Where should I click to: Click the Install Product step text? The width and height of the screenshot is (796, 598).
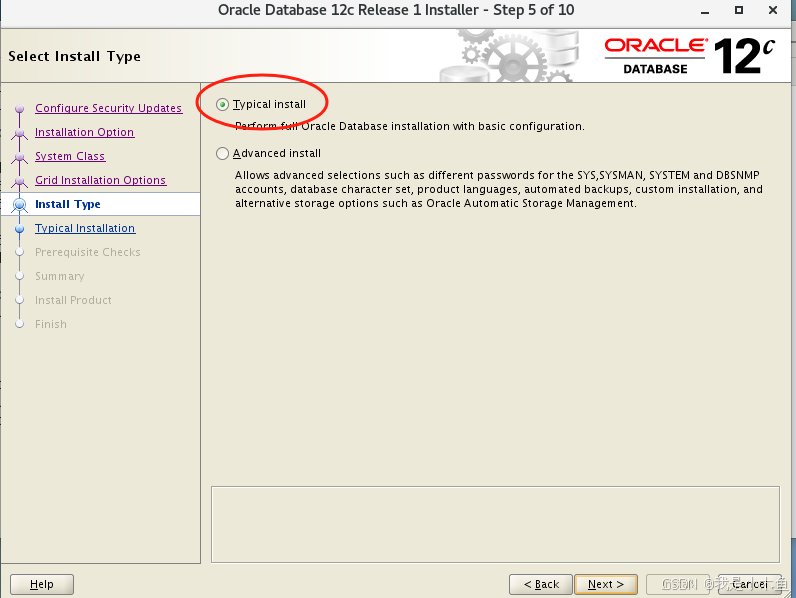[x=73, y=300]
